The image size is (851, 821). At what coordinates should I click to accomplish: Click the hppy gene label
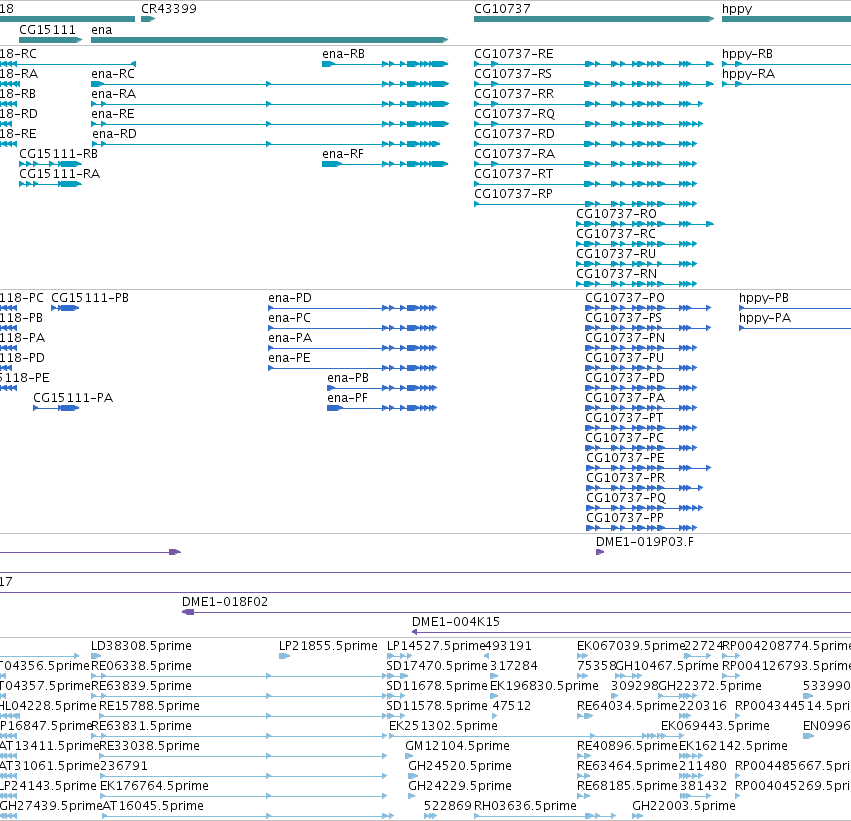coord(736,9)
